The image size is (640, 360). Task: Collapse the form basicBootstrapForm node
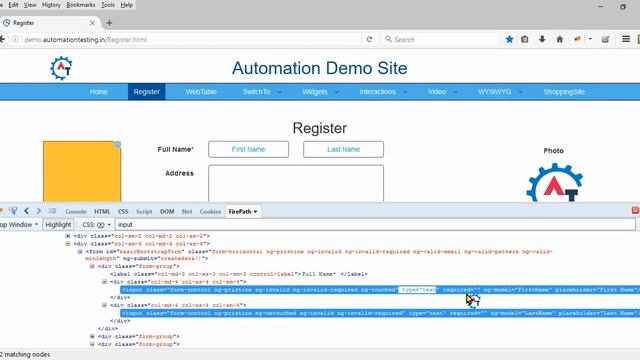pyautogui.click(x=80, y=251)
